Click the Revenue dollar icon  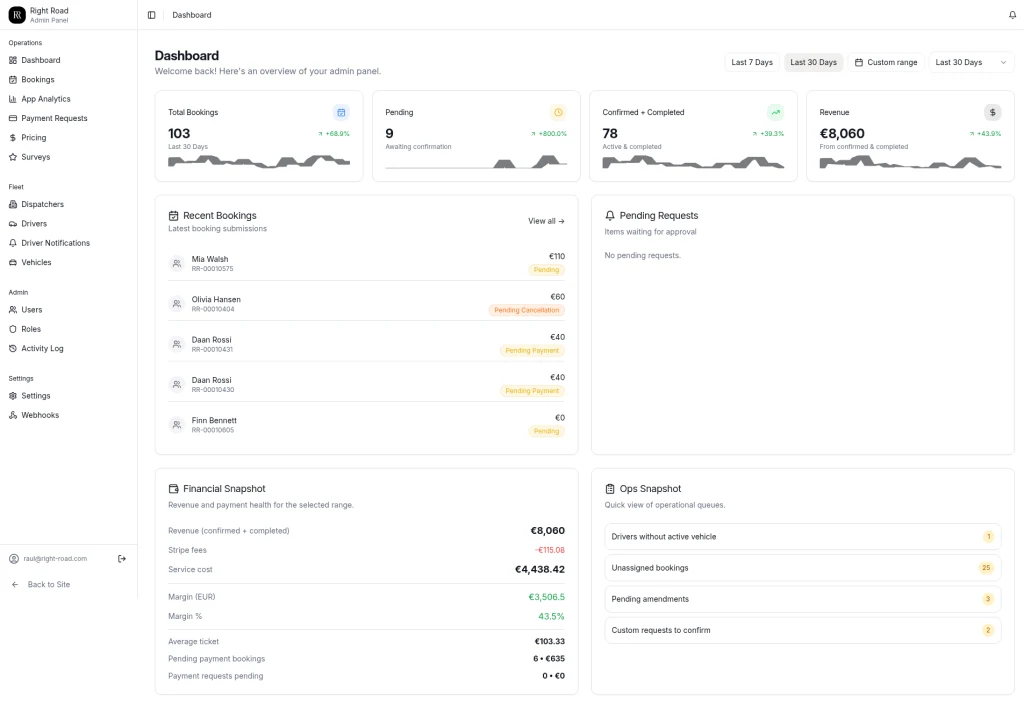click(x=992, y=112)
